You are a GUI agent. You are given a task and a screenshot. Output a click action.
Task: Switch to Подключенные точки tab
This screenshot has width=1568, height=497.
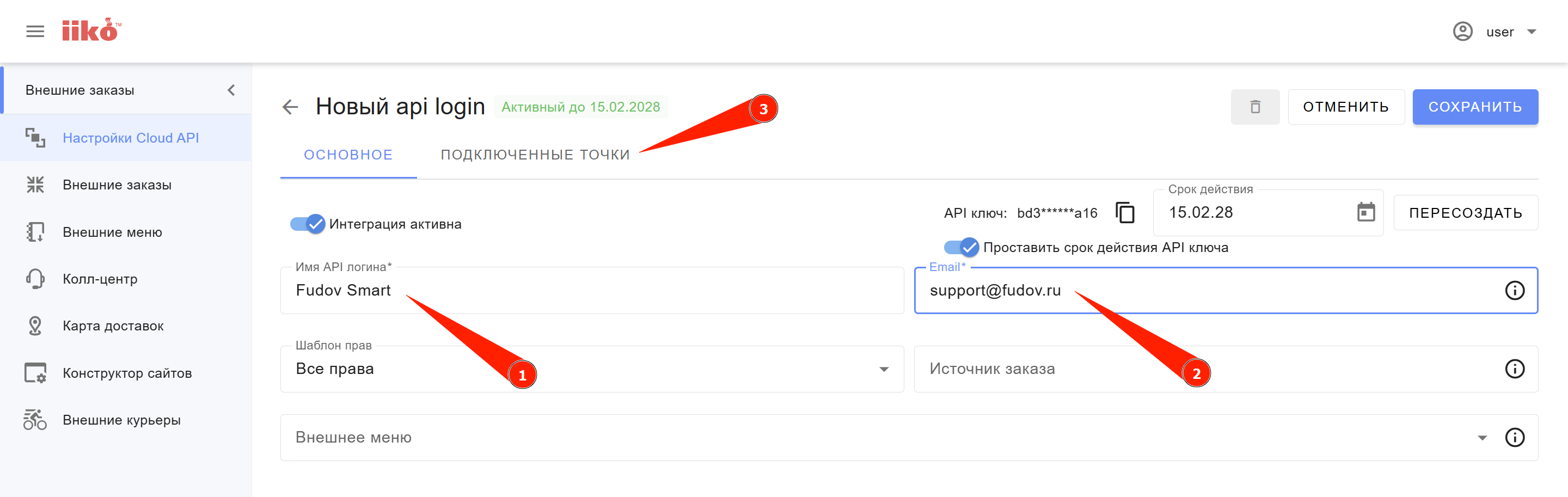point(535,155)
